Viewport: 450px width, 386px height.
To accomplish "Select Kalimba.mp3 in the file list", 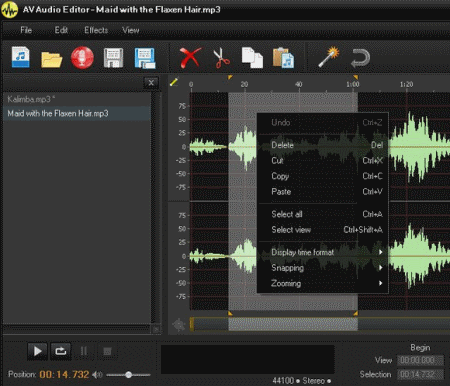I will 77,99.
